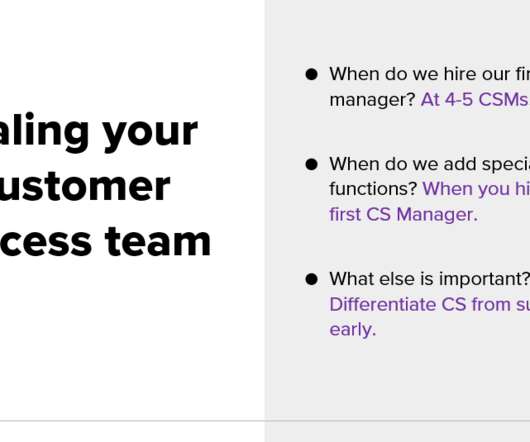
Task: Click the bullet before 'What else is important?'
Action: (x=311, y=279)
